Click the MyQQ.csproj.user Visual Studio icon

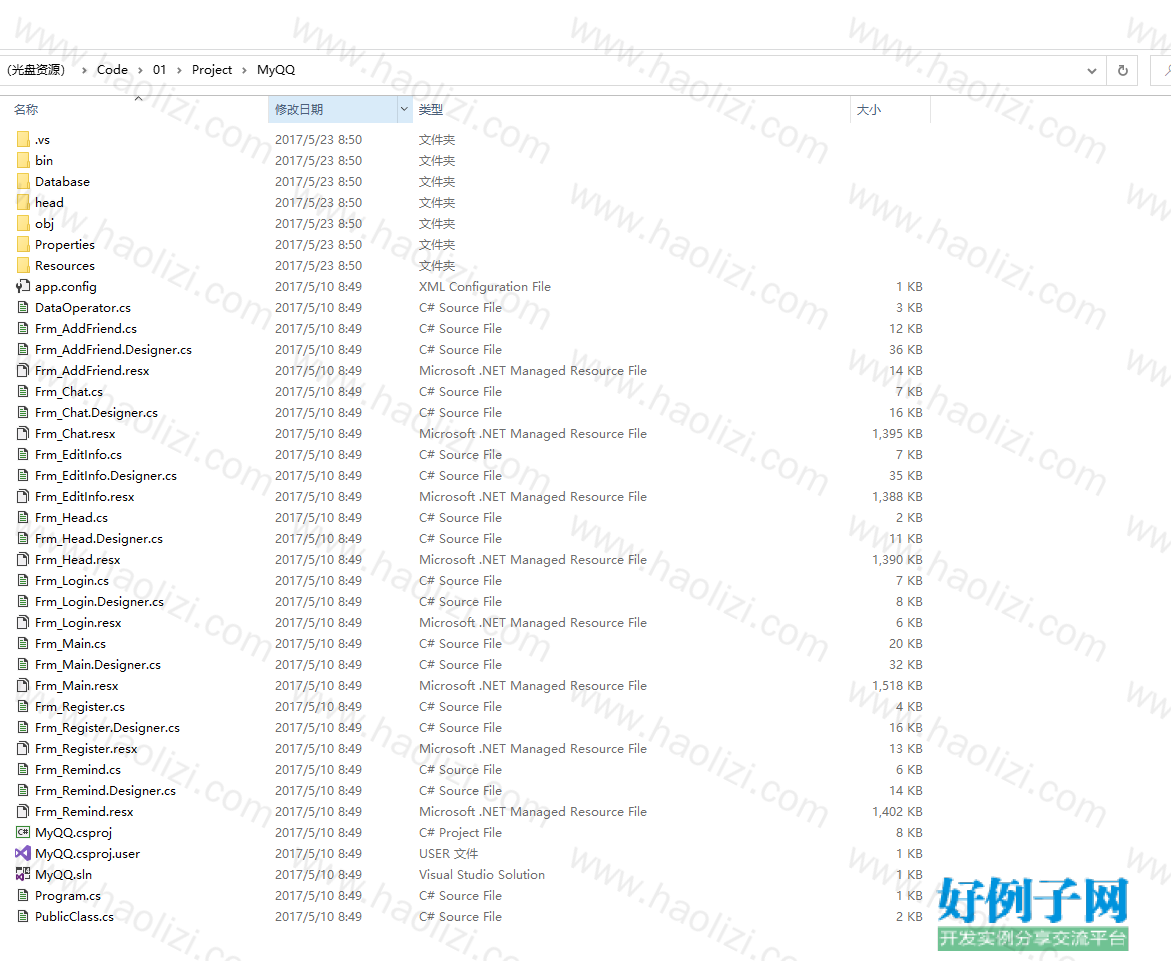coord(23,853)
